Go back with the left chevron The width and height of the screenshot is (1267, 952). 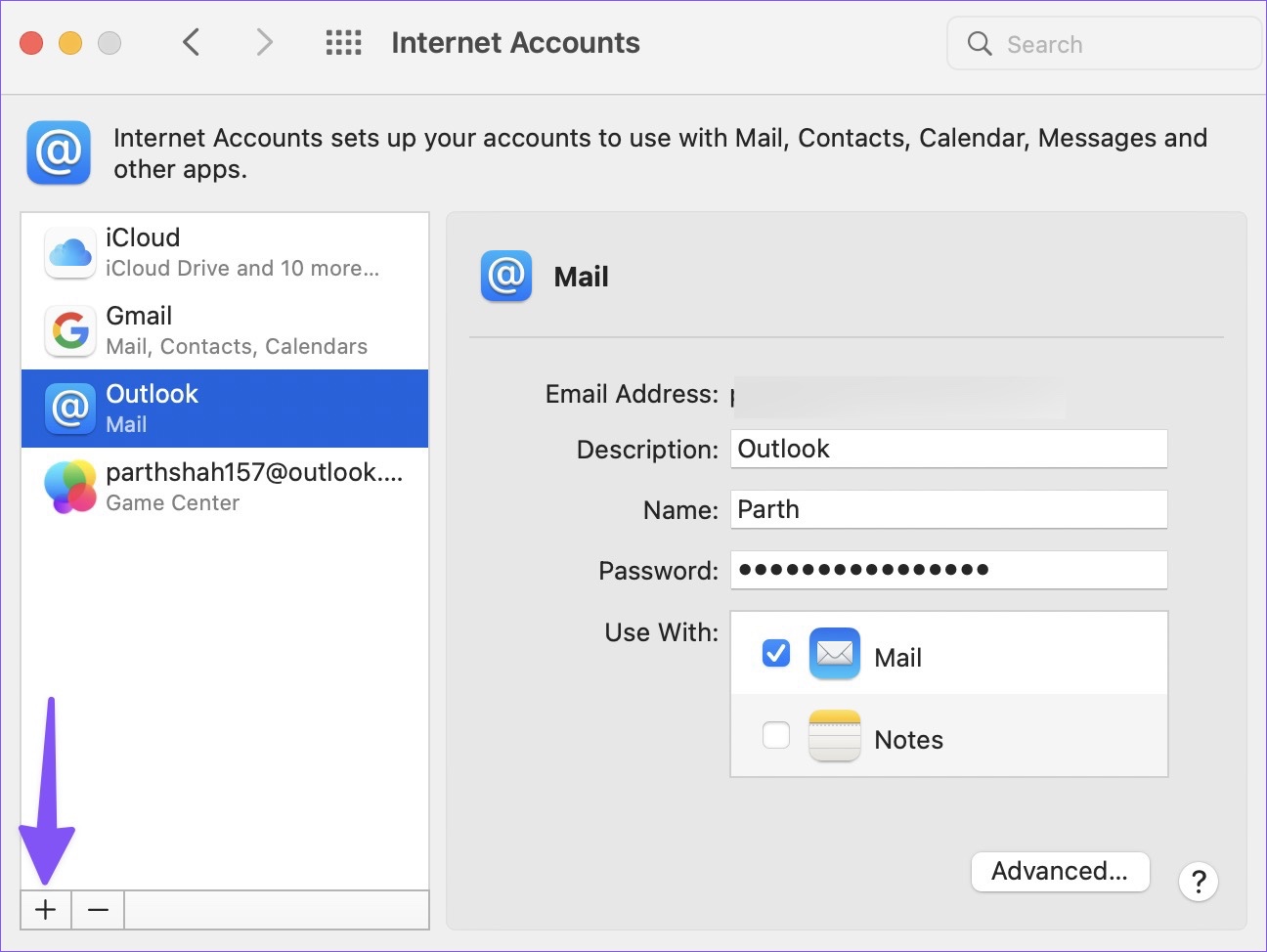coord(192,42)
